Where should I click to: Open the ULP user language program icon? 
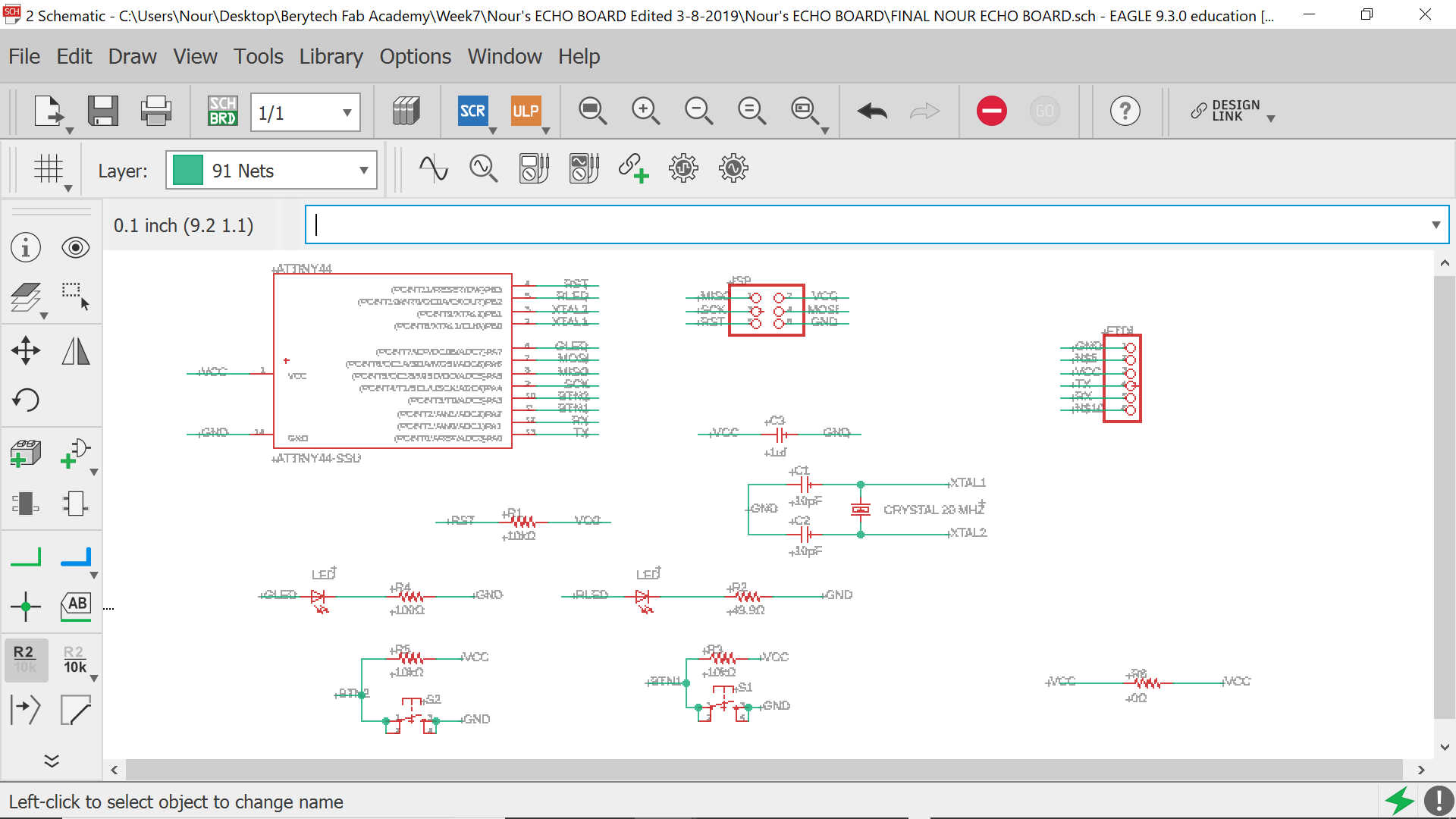(x=525, y=111)
